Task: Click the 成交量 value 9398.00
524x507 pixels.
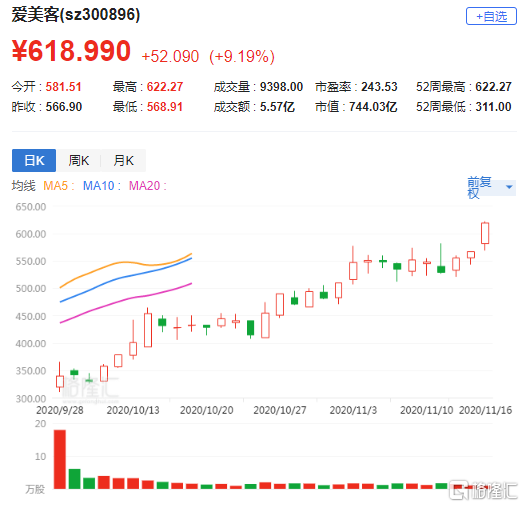Action: pos(281,87)
